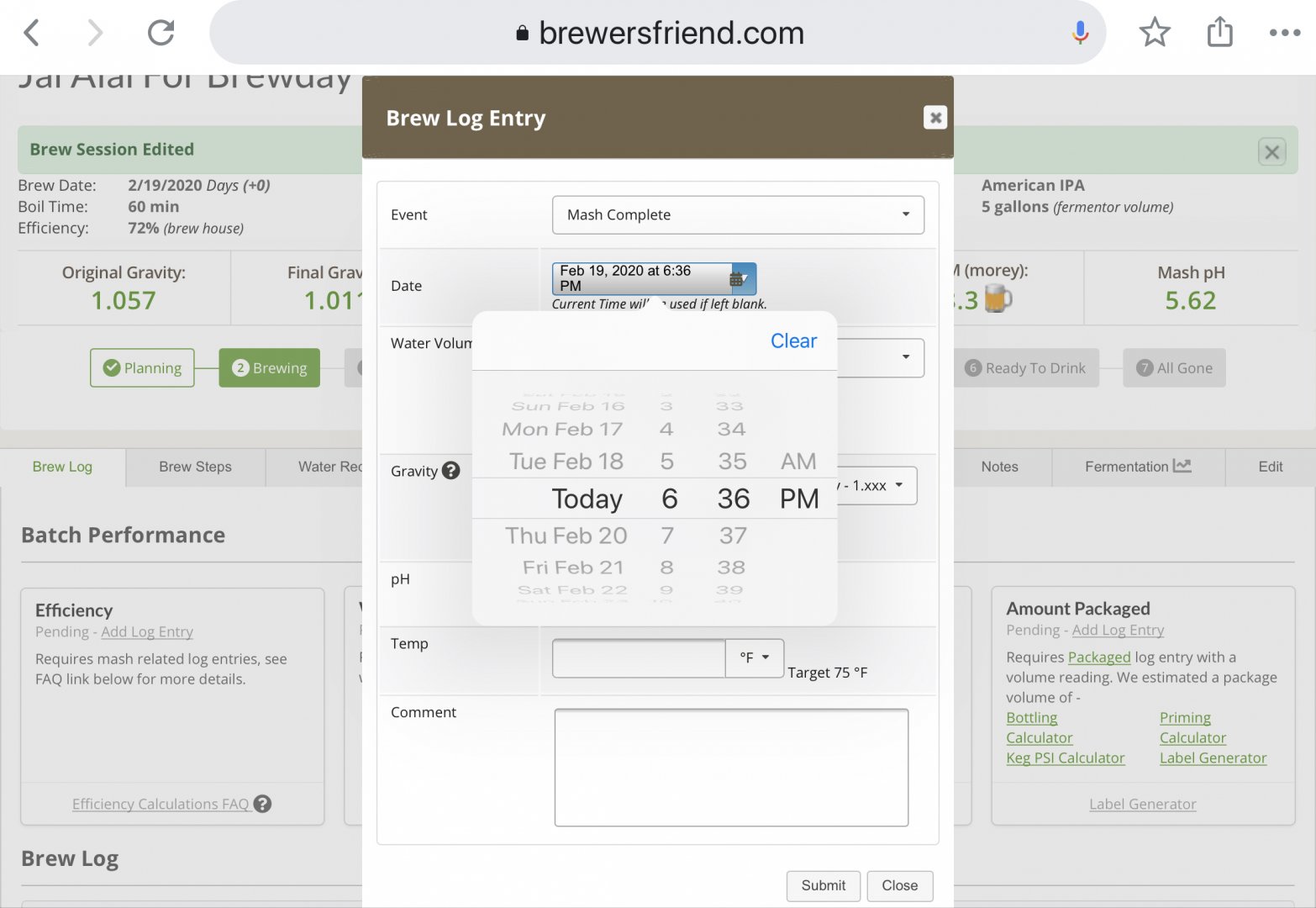Select Fri Feb 21 in date wheel

573,567
